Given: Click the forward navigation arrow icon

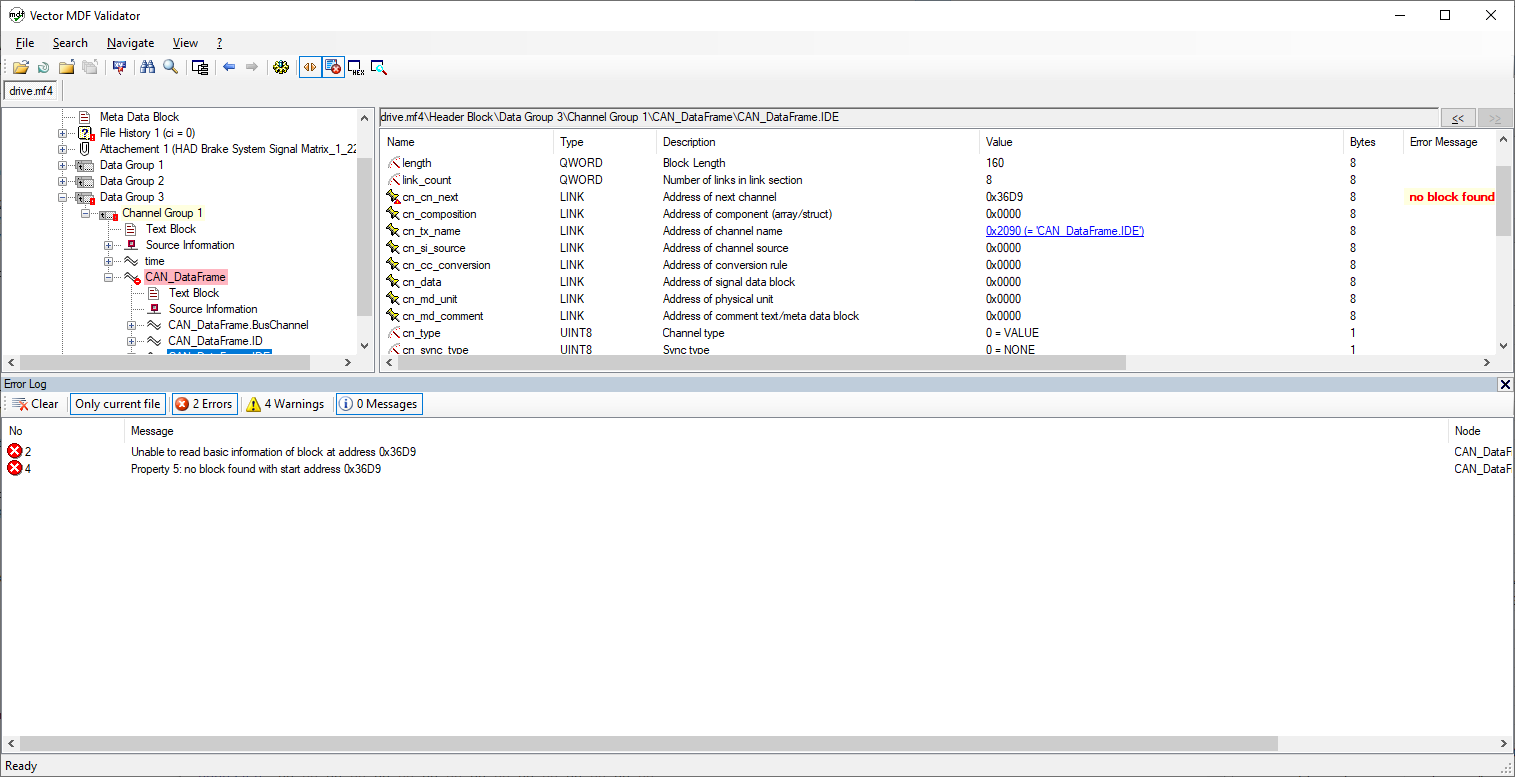Looking at the screenshot, I should [252, 67].
